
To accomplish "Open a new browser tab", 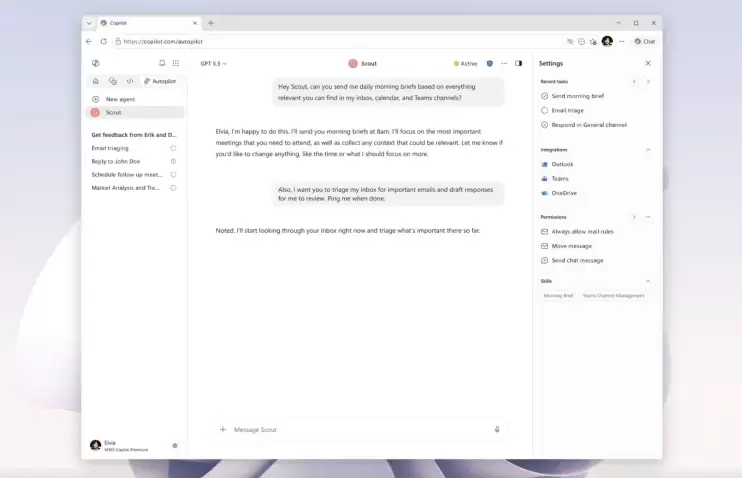I will tap(211, 23).
